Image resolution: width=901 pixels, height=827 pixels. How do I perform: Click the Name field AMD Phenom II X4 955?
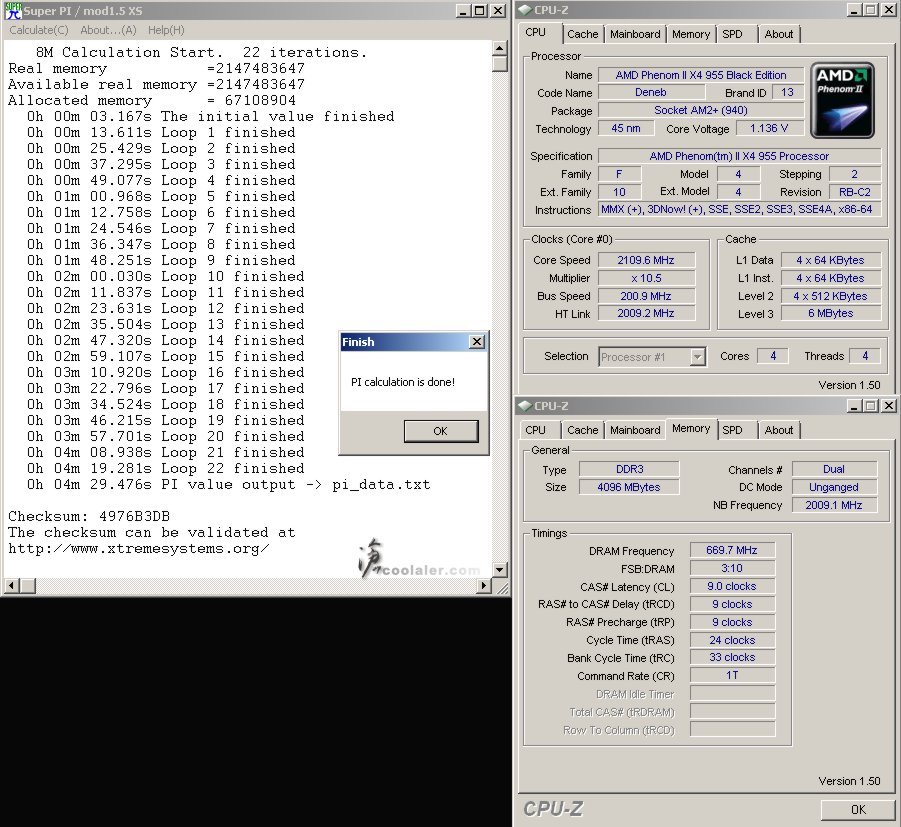pyautogui.click(x=700, y=75)
